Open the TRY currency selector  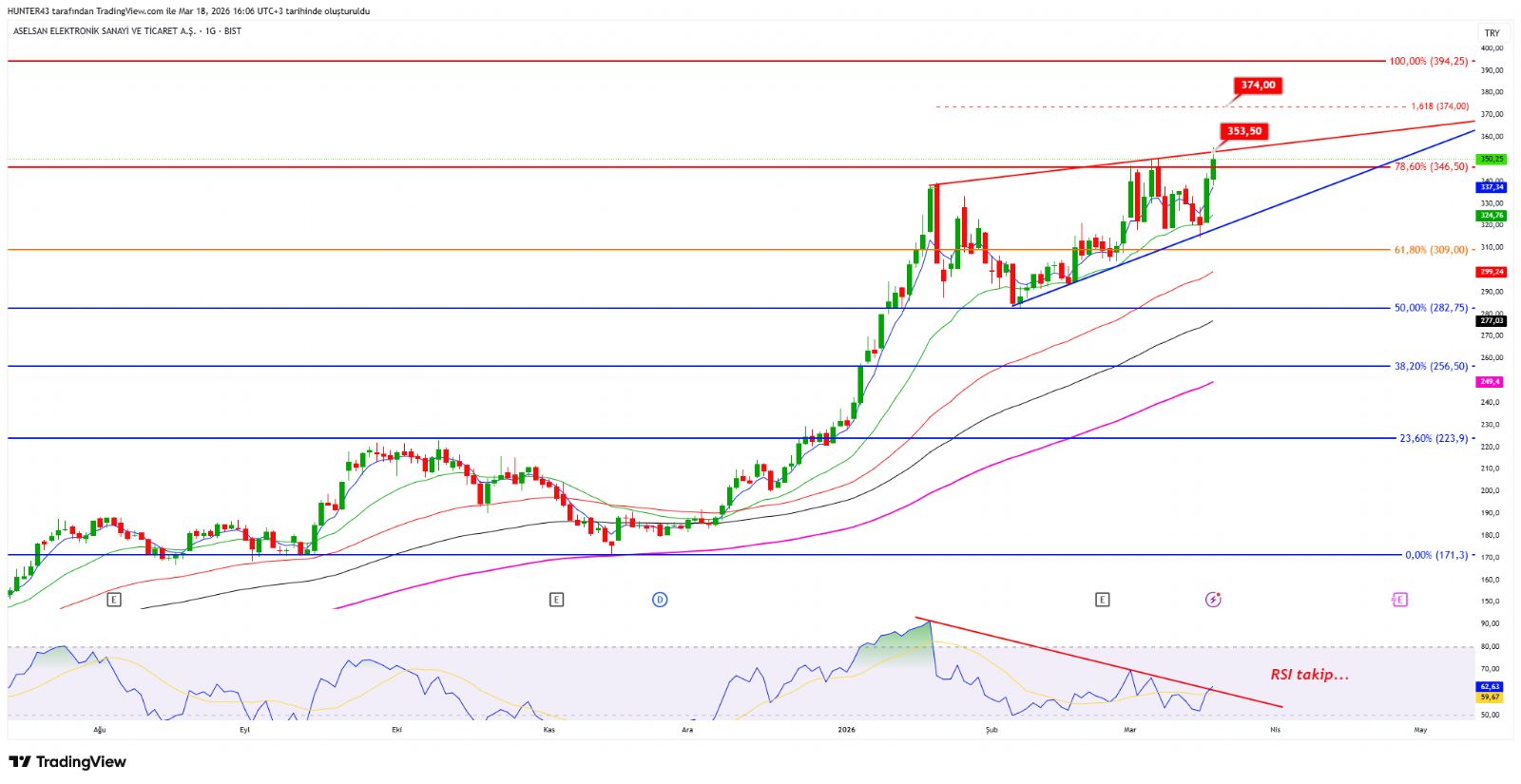point(1492,33)
